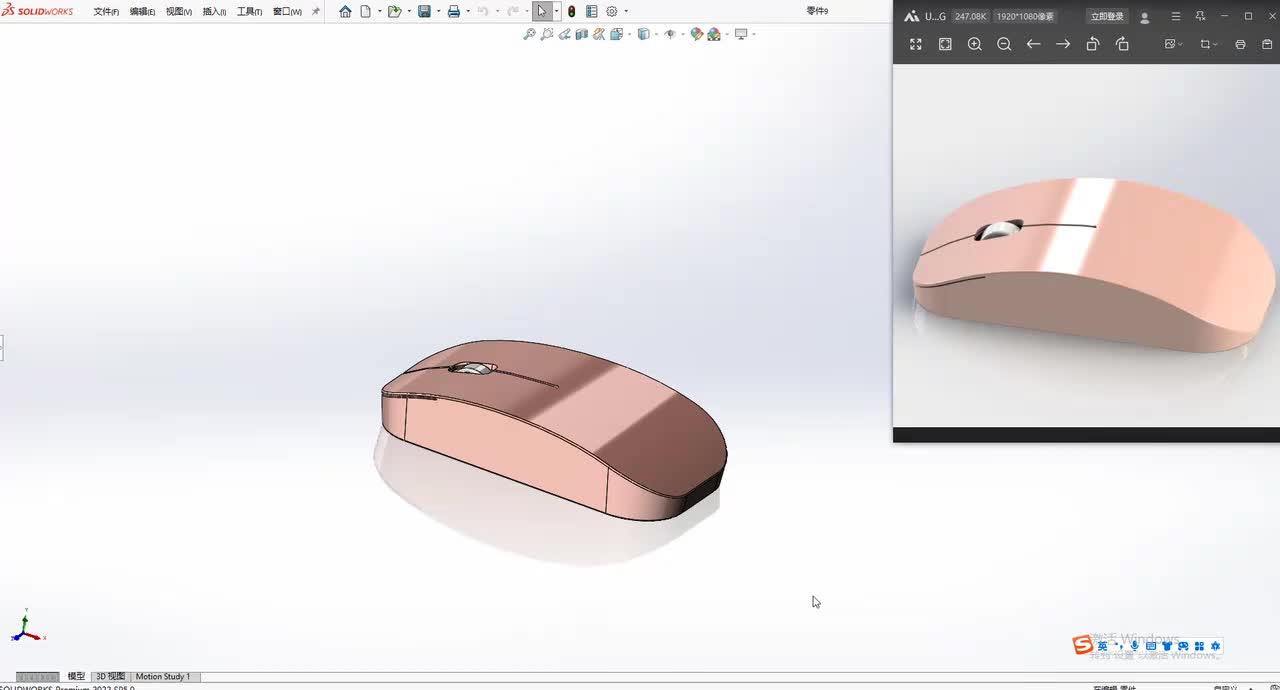The image size is (1280, 690).
Task: Select the Zoom to Area tool
Action: click(547, 34)
